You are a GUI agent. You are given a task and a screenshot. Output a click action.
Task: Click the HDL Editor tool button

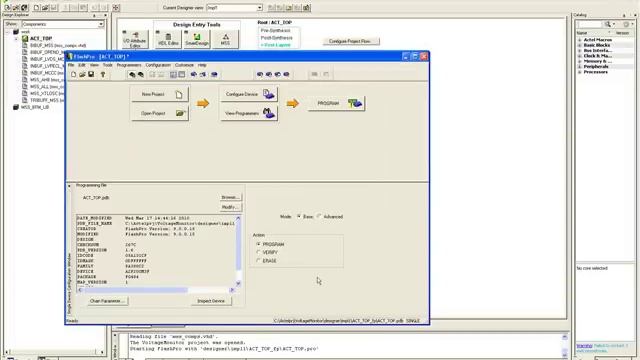(x=168, y=40)
